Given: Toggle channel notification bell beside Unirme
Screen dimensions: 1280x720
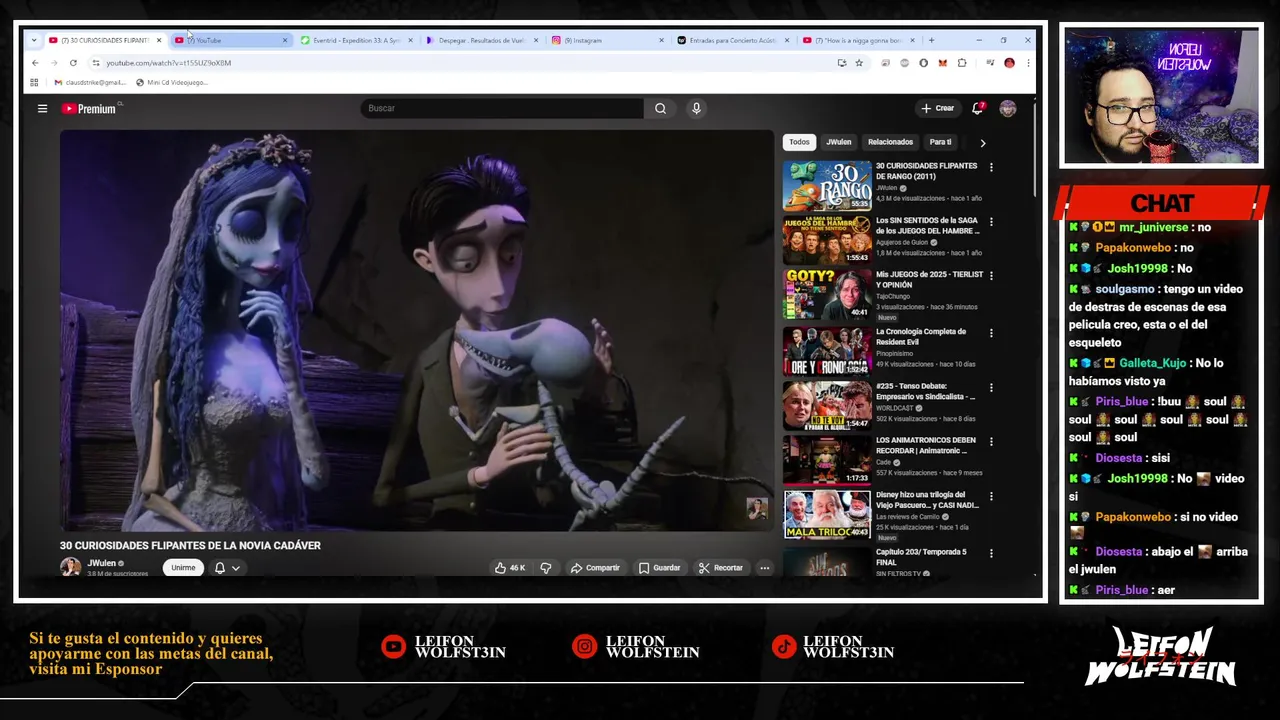Looking at the screenshot, I should tap(220, 568).
